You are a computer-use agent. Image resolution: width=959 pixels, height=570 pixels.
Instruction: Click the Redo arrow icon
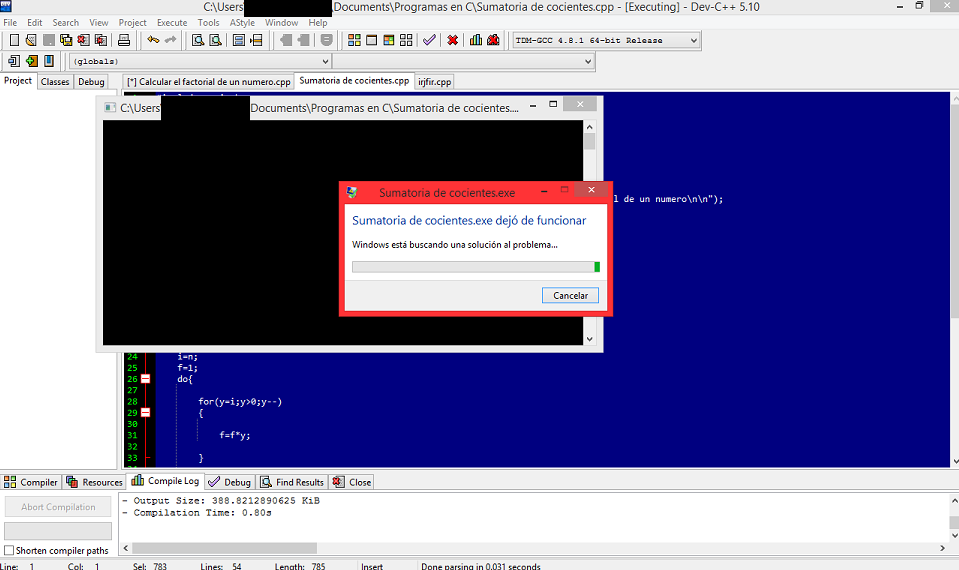171,40
